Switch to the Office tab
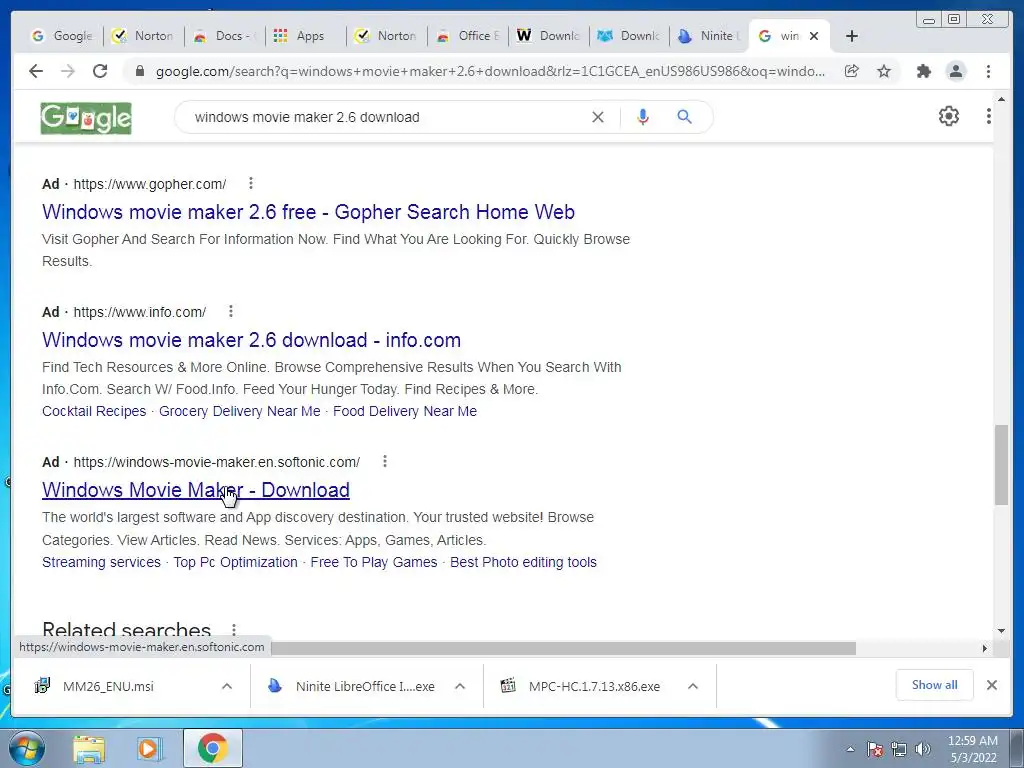Screen dimensions: 1024x768 [x=467, y=36]
